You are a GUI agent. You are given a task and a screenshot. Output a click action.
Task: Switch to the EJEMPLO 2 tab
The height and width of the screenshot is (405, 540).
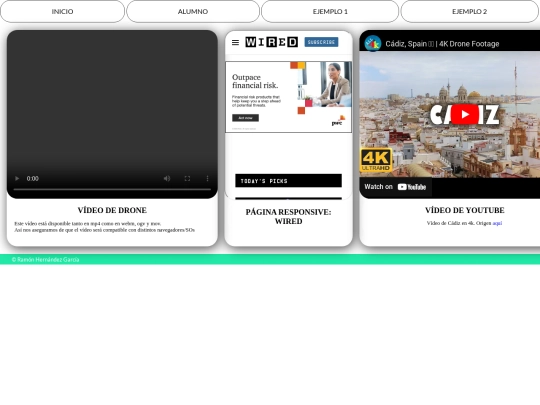[x=469, y=11]
